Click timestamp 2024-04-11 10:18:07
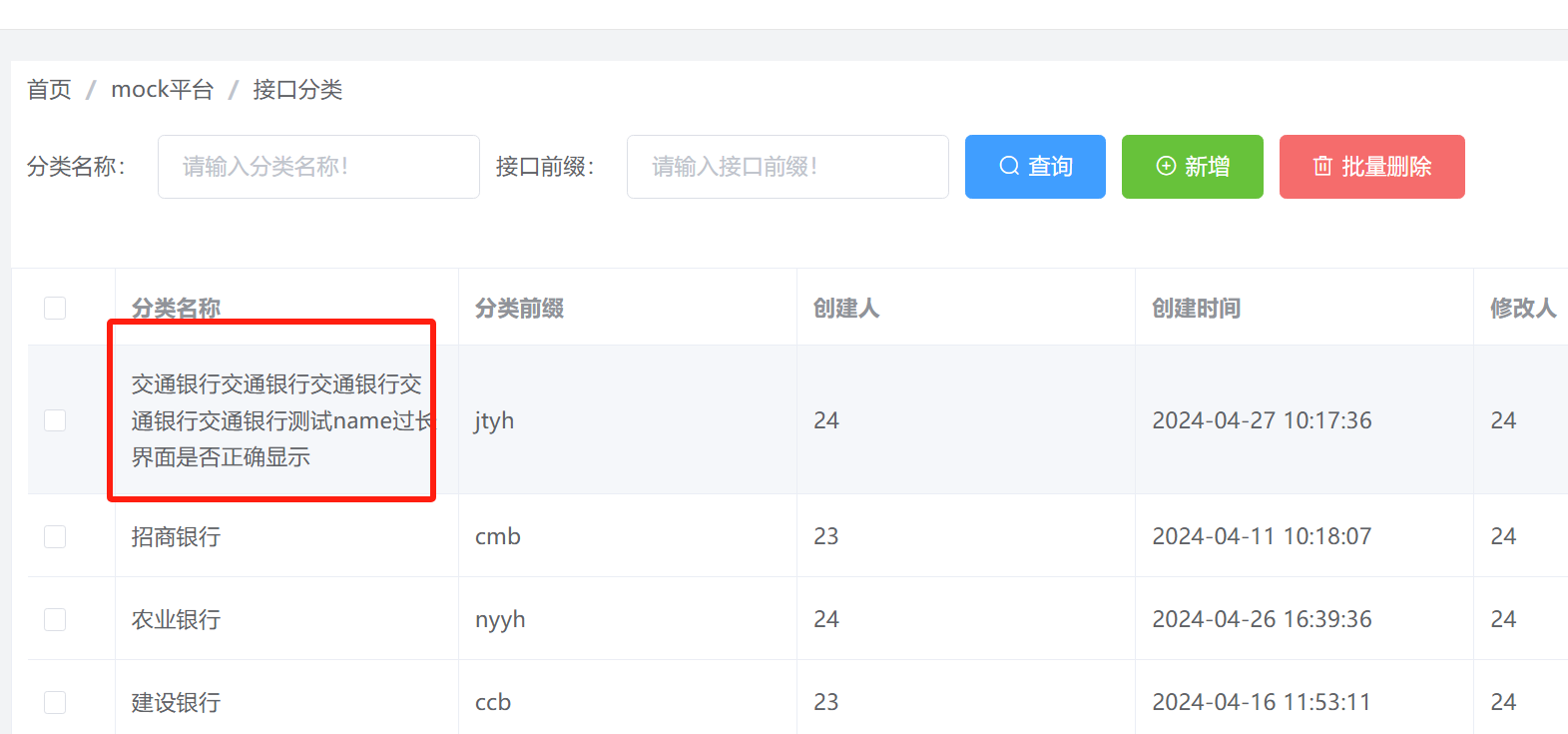Screen dimensions: 1568x734 1262,536
